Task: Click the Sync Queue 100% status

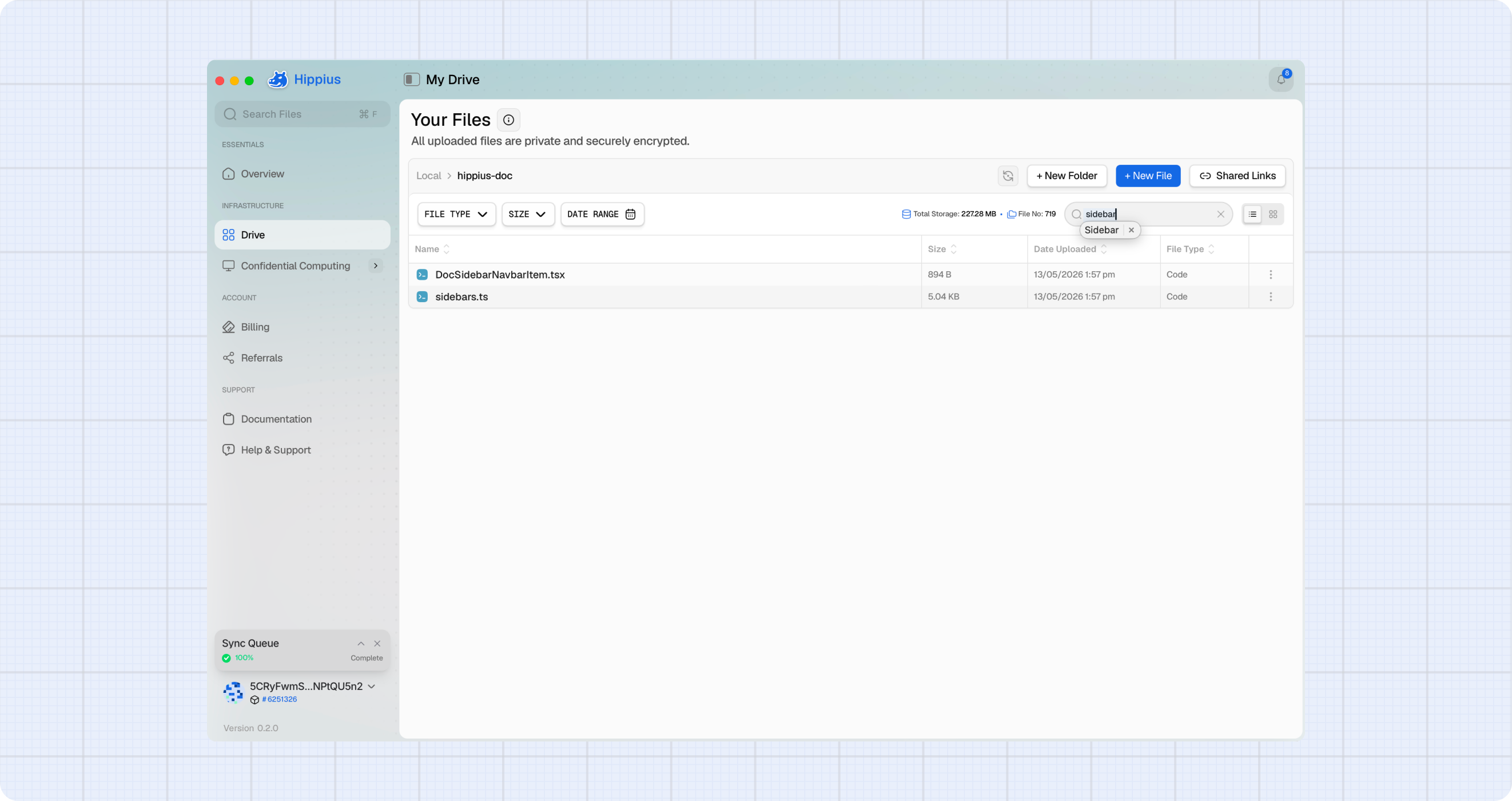Action: [x=238, y=659]
